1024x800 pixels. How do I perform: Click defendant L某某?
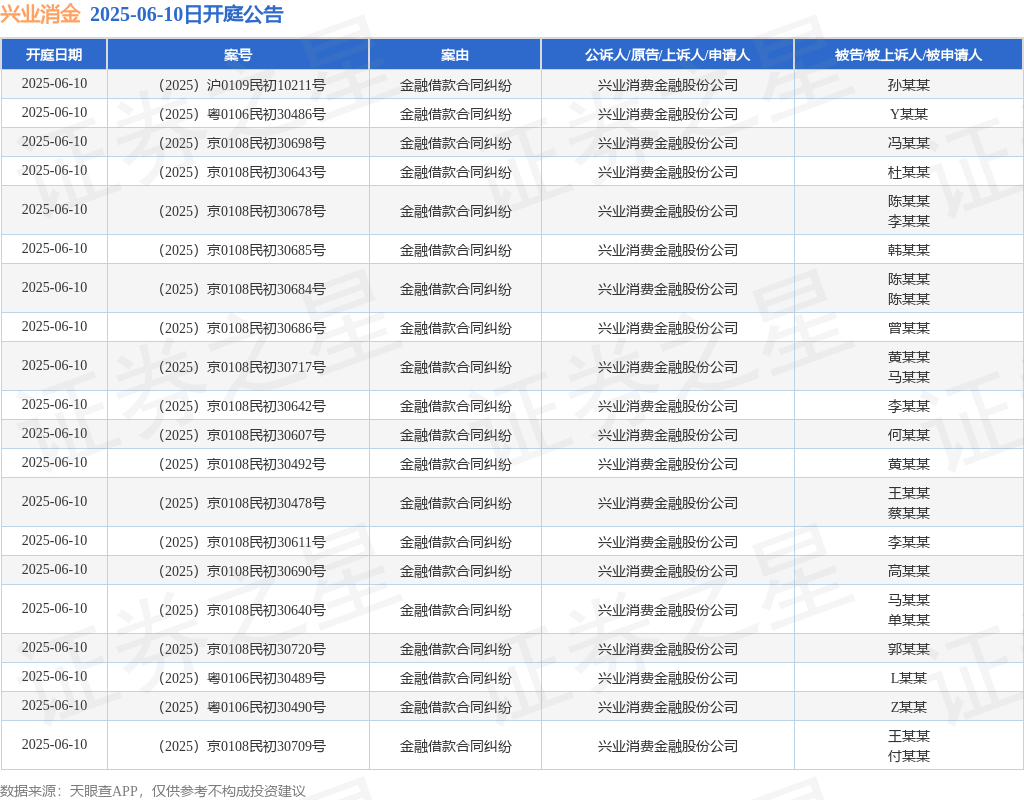click(908, 678)
